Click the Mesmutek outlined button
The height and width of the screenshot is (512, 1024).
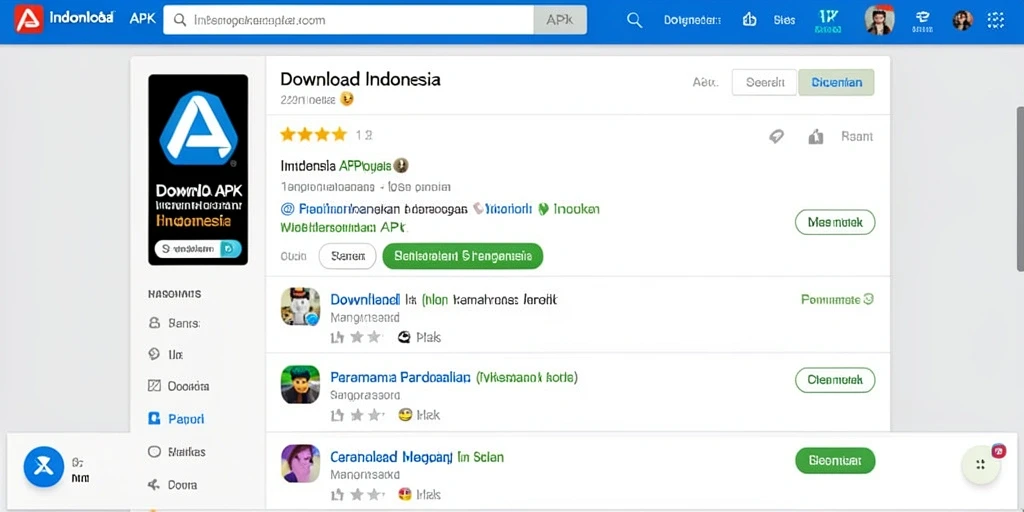(x=835, y=223)
